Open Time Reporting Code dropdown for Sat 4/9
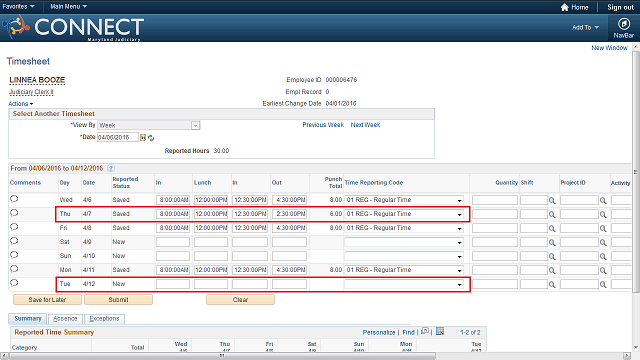 point(404,242)
